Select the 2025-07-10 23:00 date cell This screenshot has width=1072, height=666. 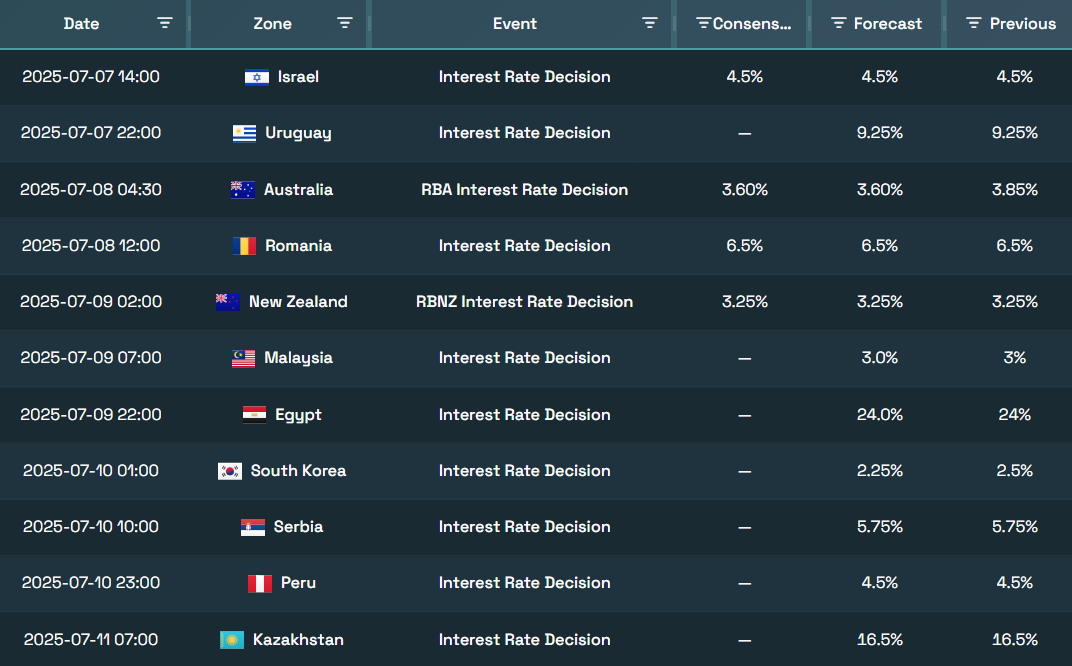coord(91,583)
